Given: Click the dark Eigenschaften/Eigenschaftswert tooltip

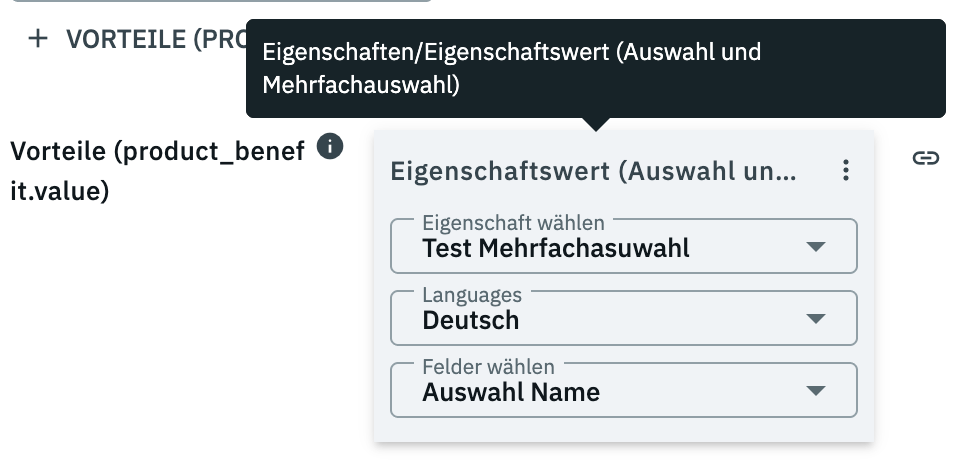Looking at the screenshot, I should (x=595, y=68).
